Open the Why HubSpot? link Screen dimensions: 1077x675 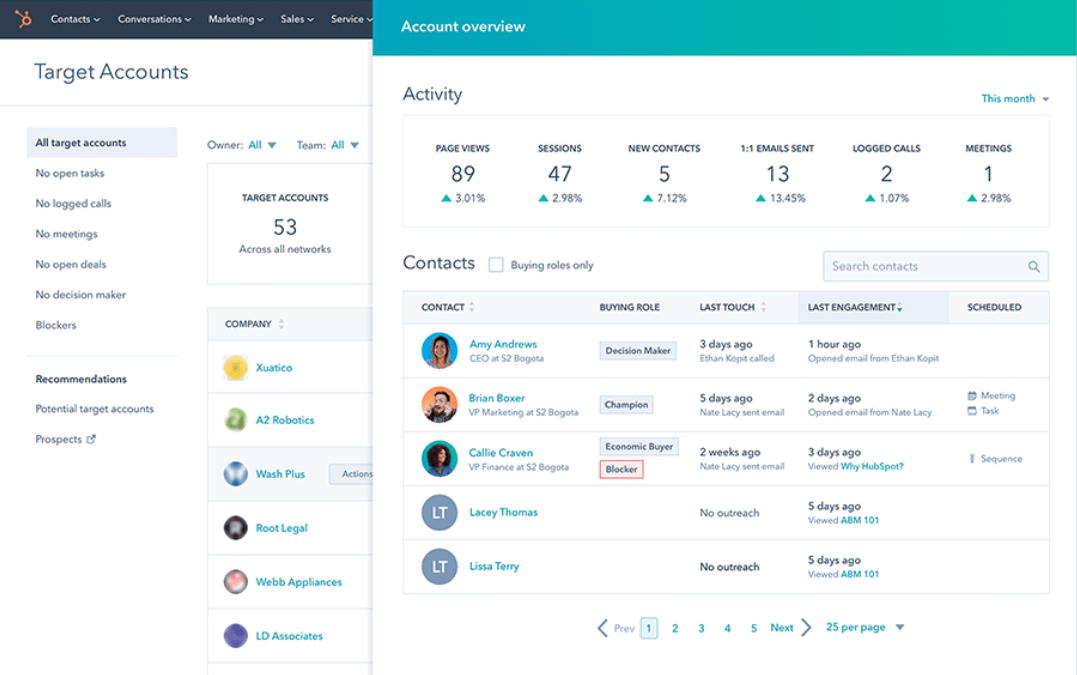873,464
